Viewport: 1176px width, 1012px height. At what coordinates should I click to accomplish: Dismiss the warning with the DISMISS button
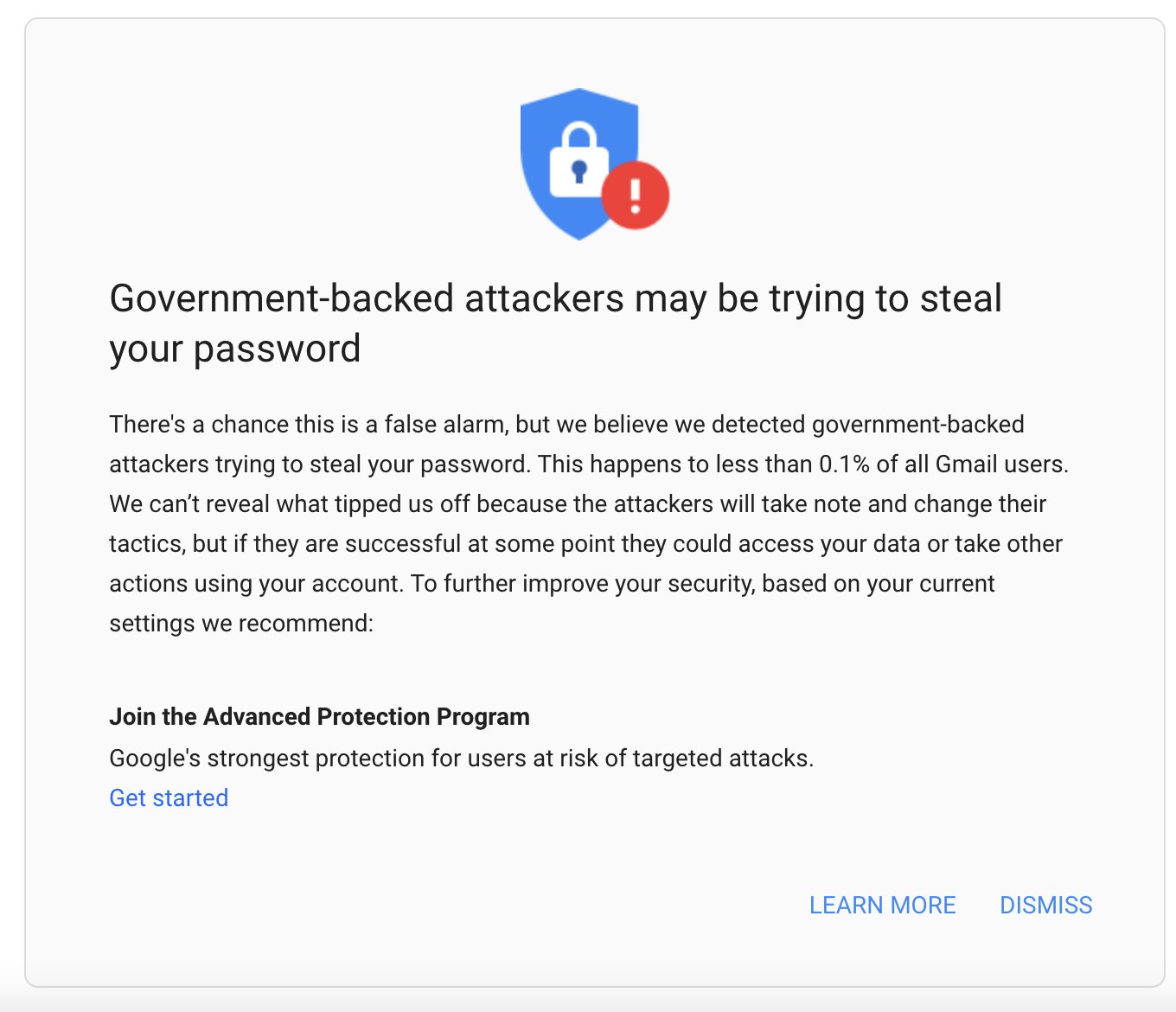pos(1045,905)
